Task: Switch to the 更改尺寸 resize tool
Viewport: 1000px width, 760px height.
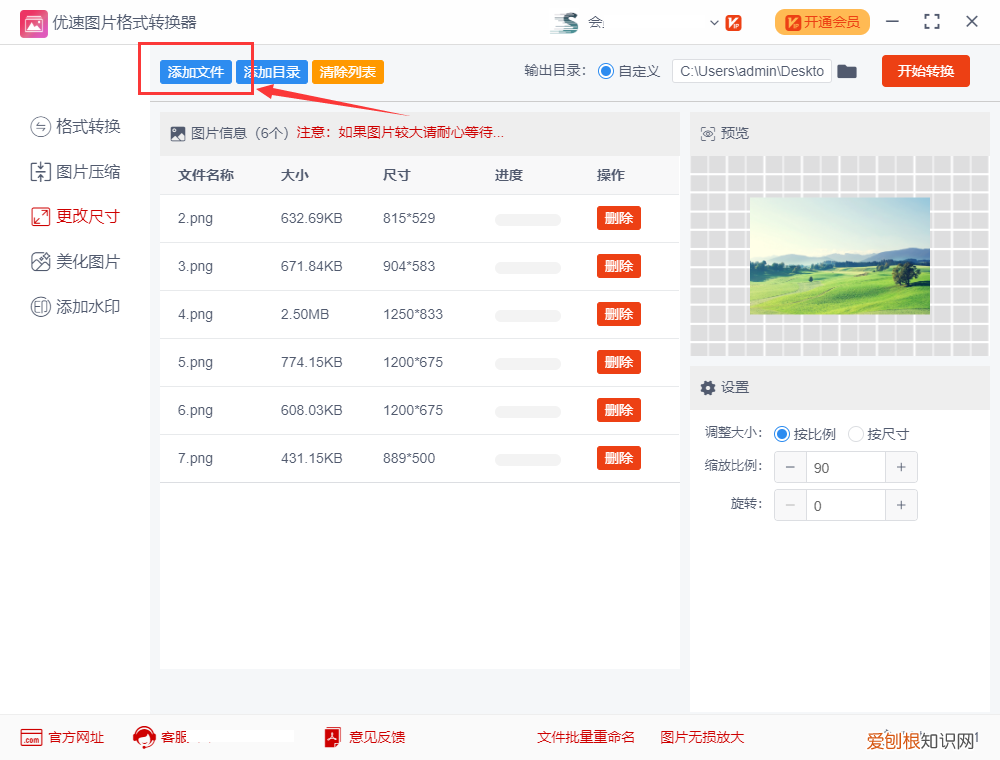Action: coord(75,217)
